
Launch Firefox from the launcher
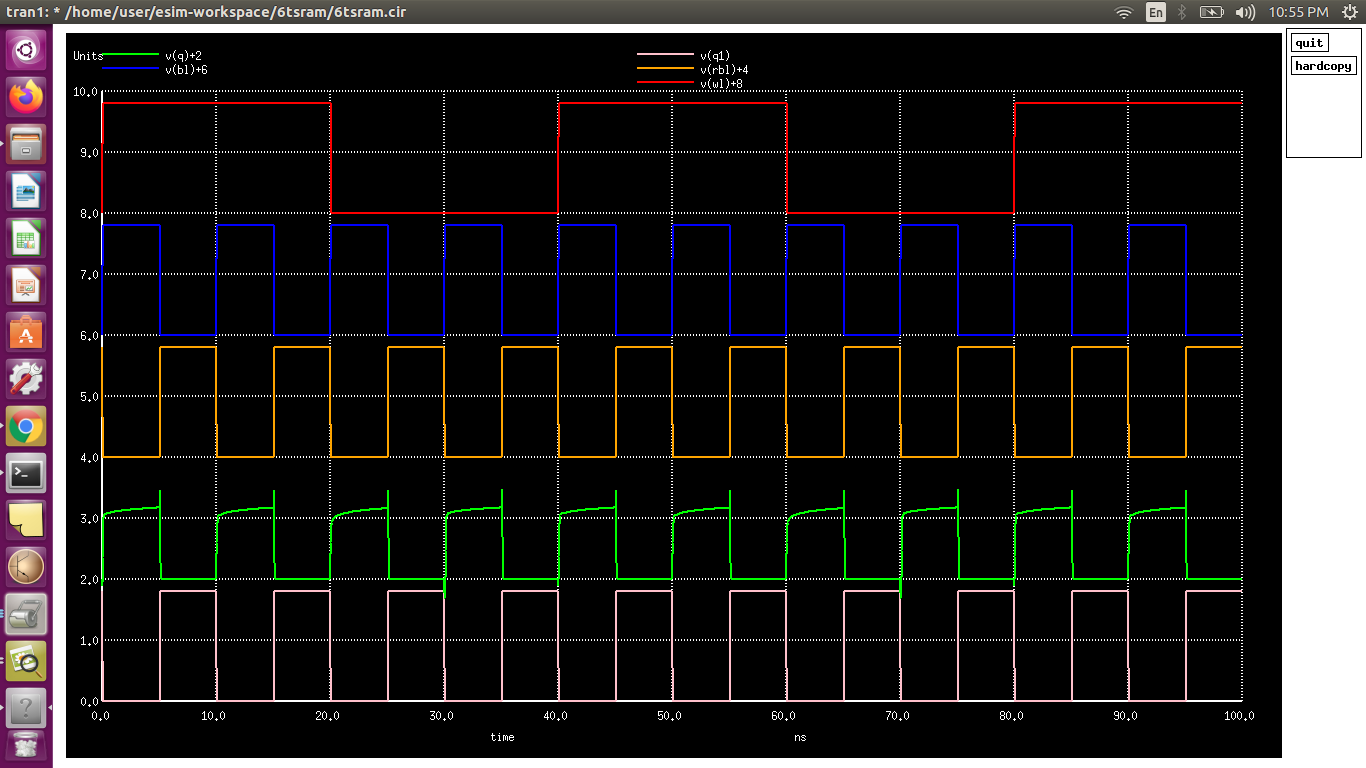[25, 96]
